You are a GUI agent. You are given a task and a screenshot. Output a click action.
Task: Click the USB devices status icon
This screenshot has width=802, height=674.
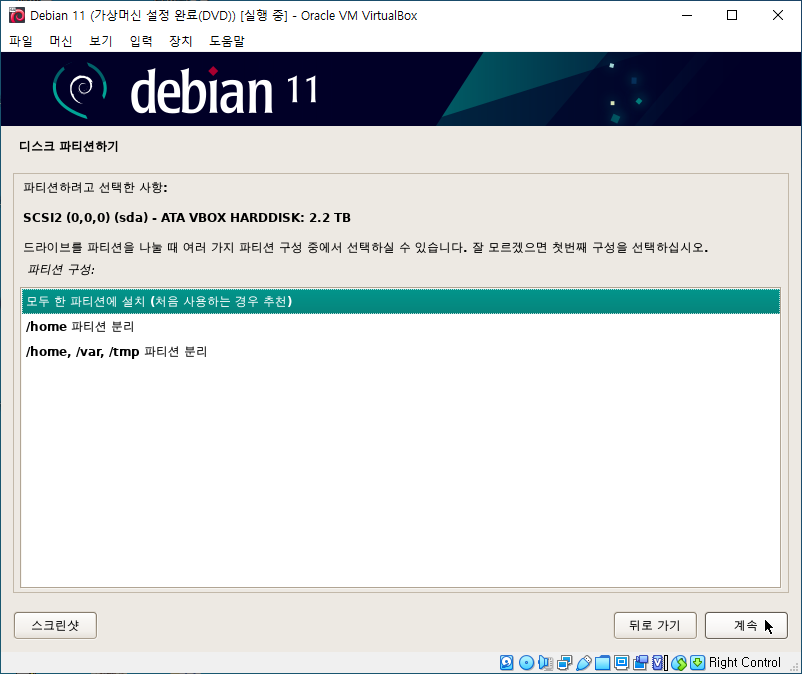point(584,662)
